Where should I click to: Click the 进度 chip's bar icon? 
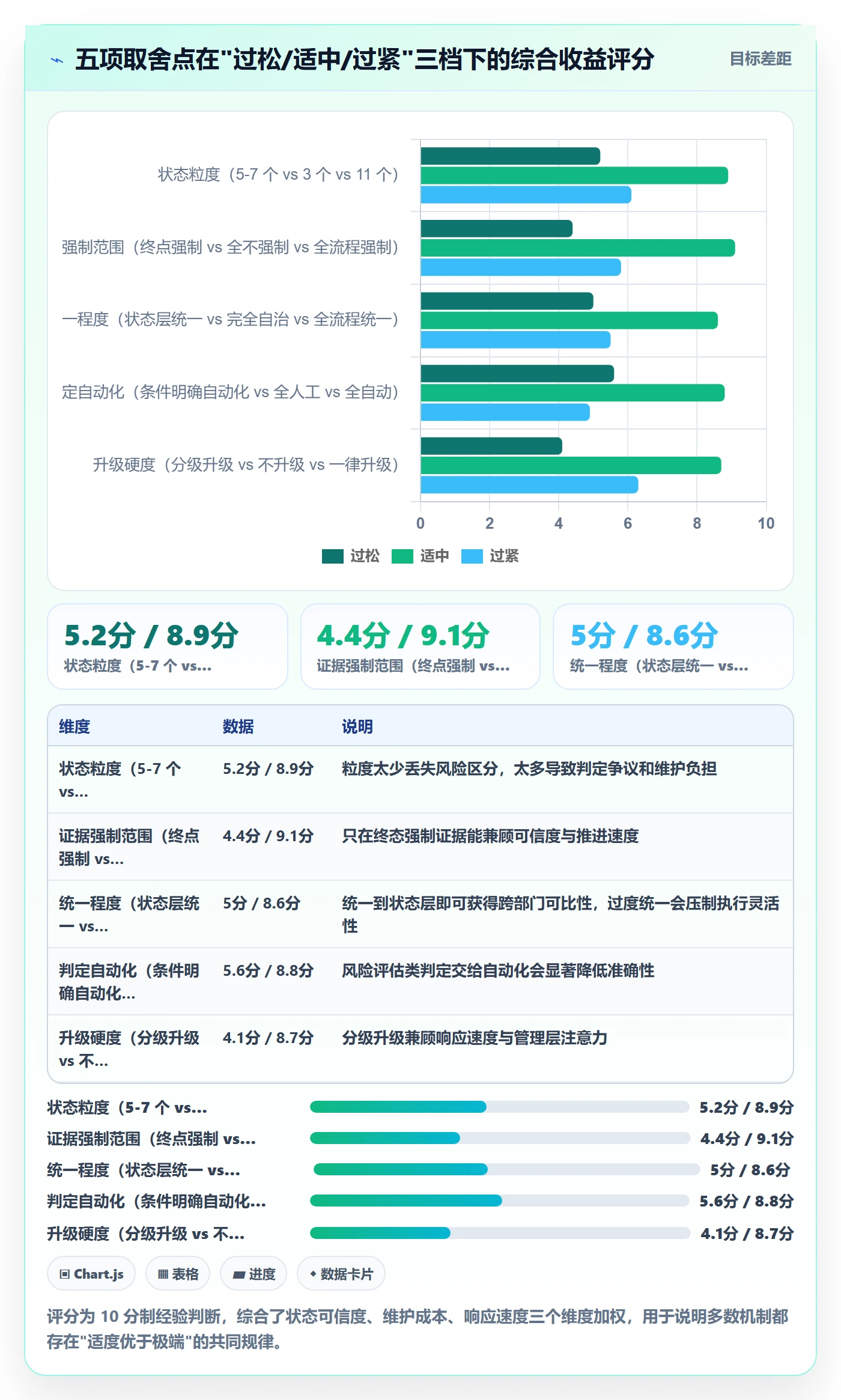(239, 1274)
